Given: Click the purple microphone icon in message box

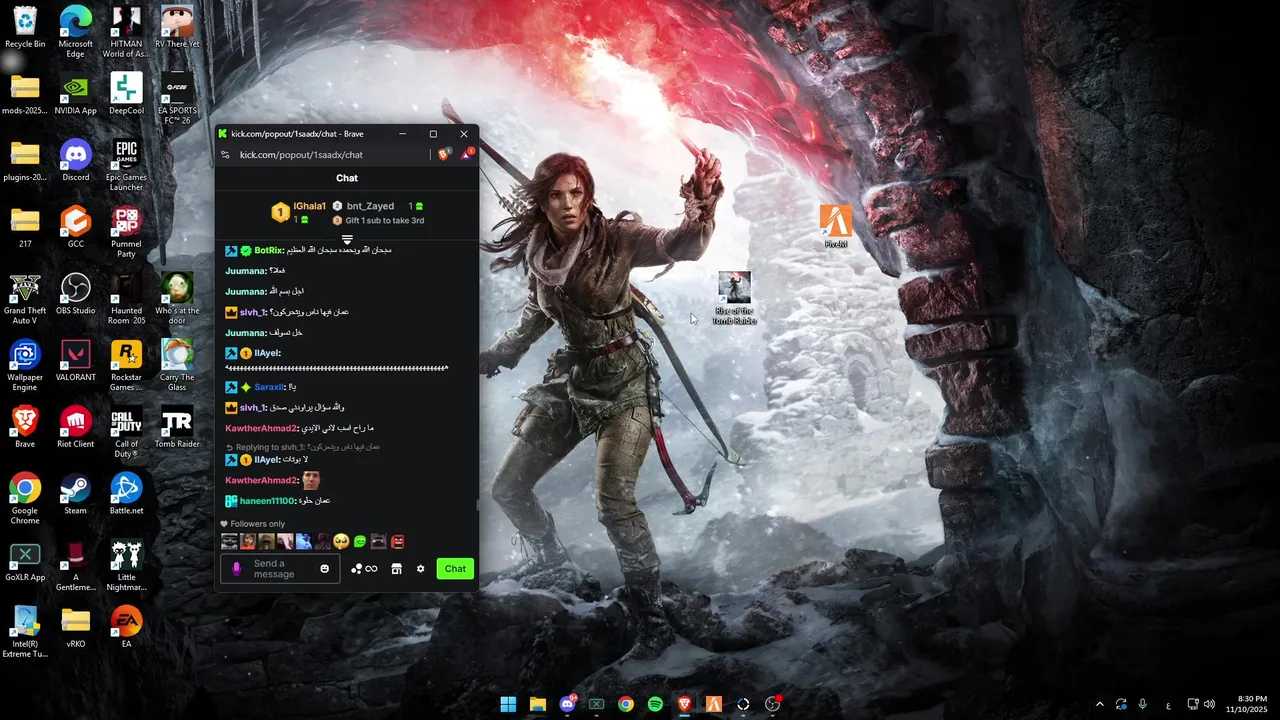Looking at the screenshot, I should coord(237,569).
